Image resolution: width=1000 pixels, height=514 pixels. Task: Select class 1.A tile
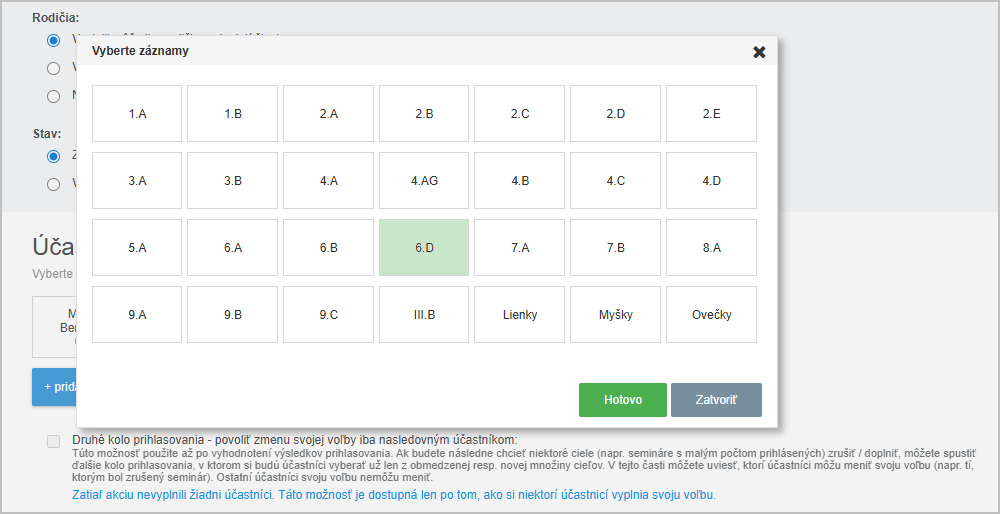[x=137, y=114]
